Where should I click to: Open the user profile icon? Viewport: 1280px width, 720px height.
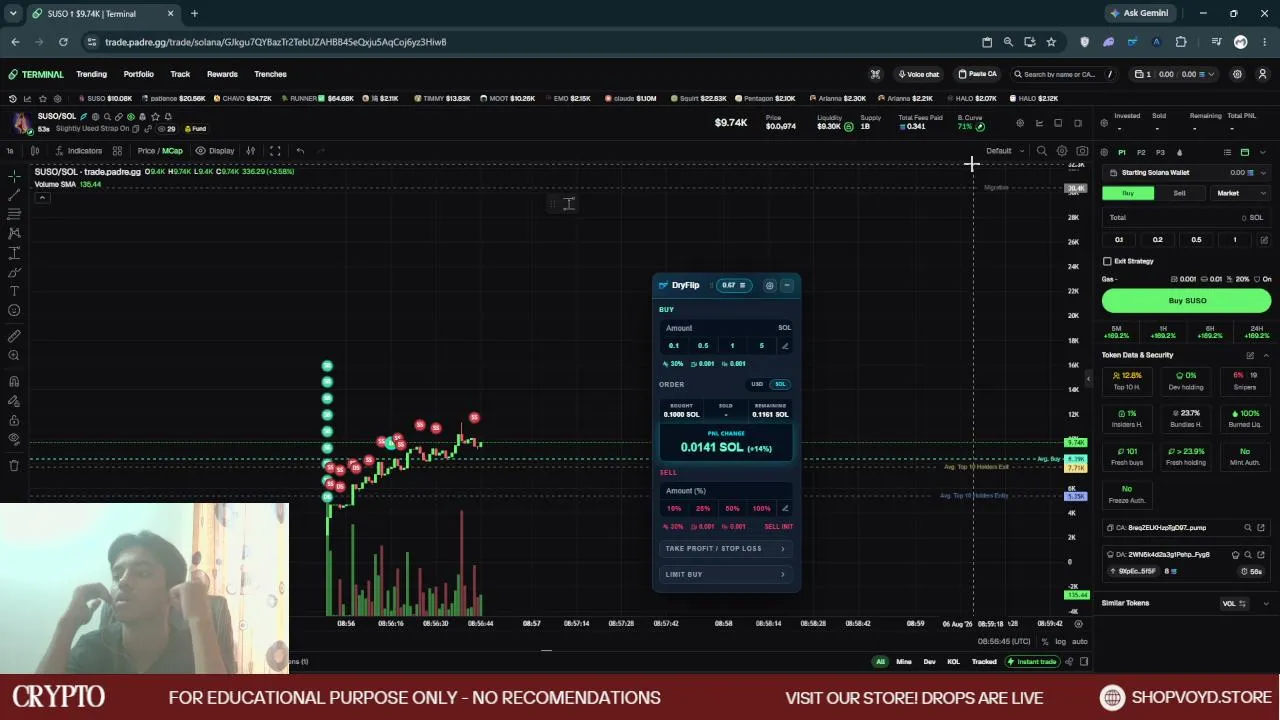pyautogui.click(x=1262, y=74)
